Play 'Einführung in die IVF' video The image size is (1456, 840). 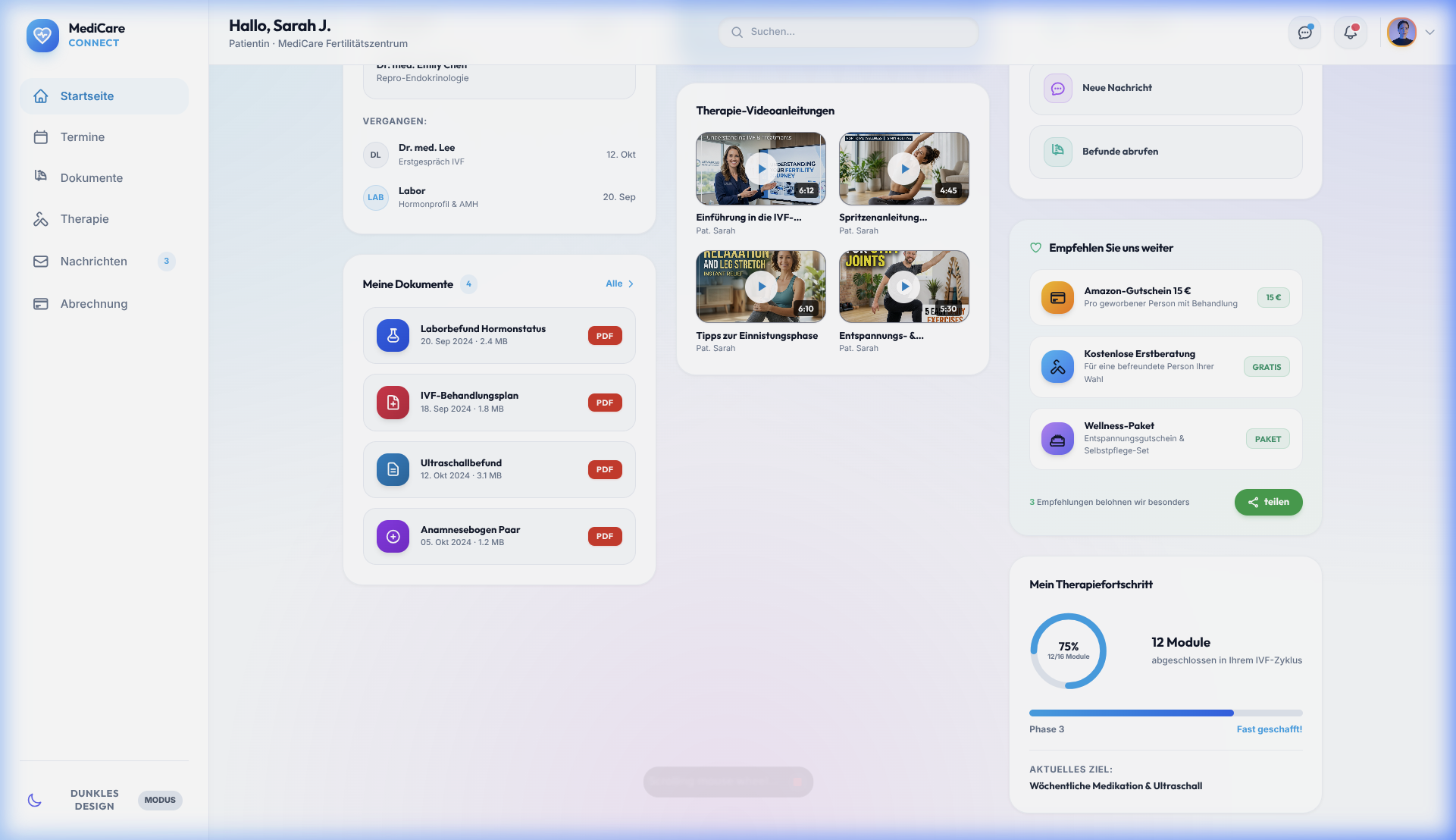pos(761,168)
